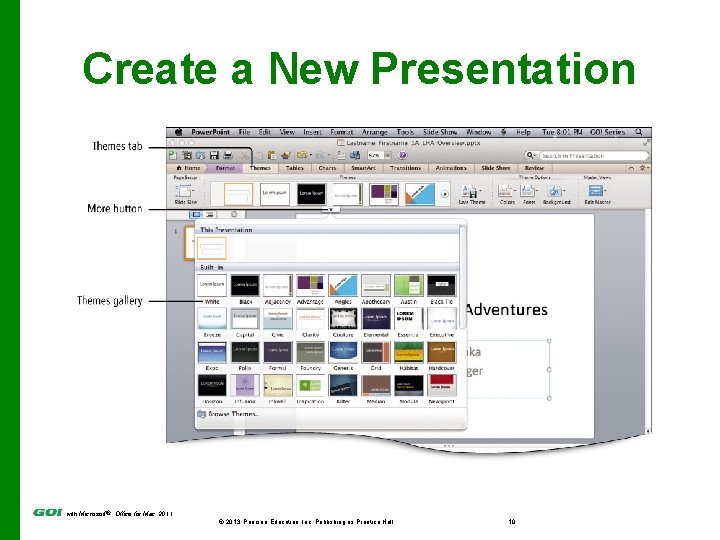Open the Arrange menu

pyautogui.click(x=375, y=132)
